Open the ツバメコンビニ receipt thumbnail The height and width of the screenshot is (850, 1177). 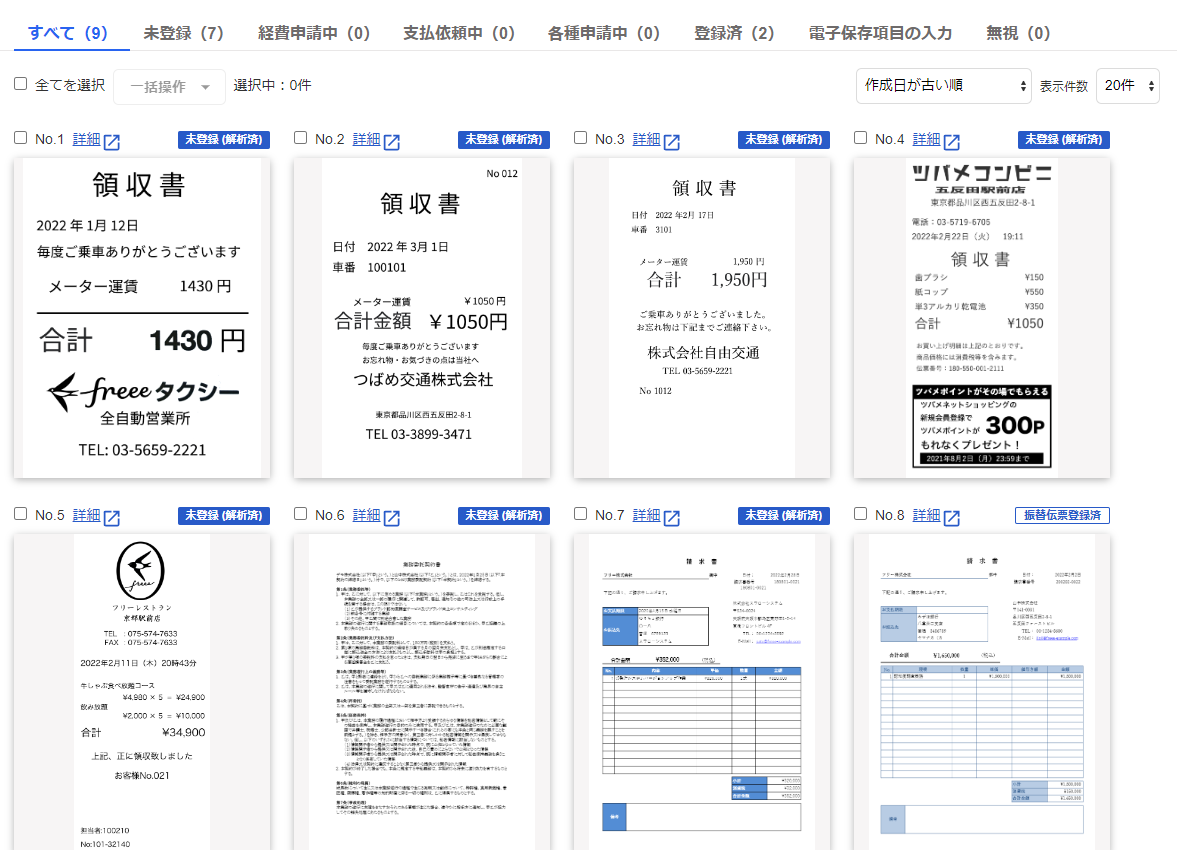pos(982,318)
